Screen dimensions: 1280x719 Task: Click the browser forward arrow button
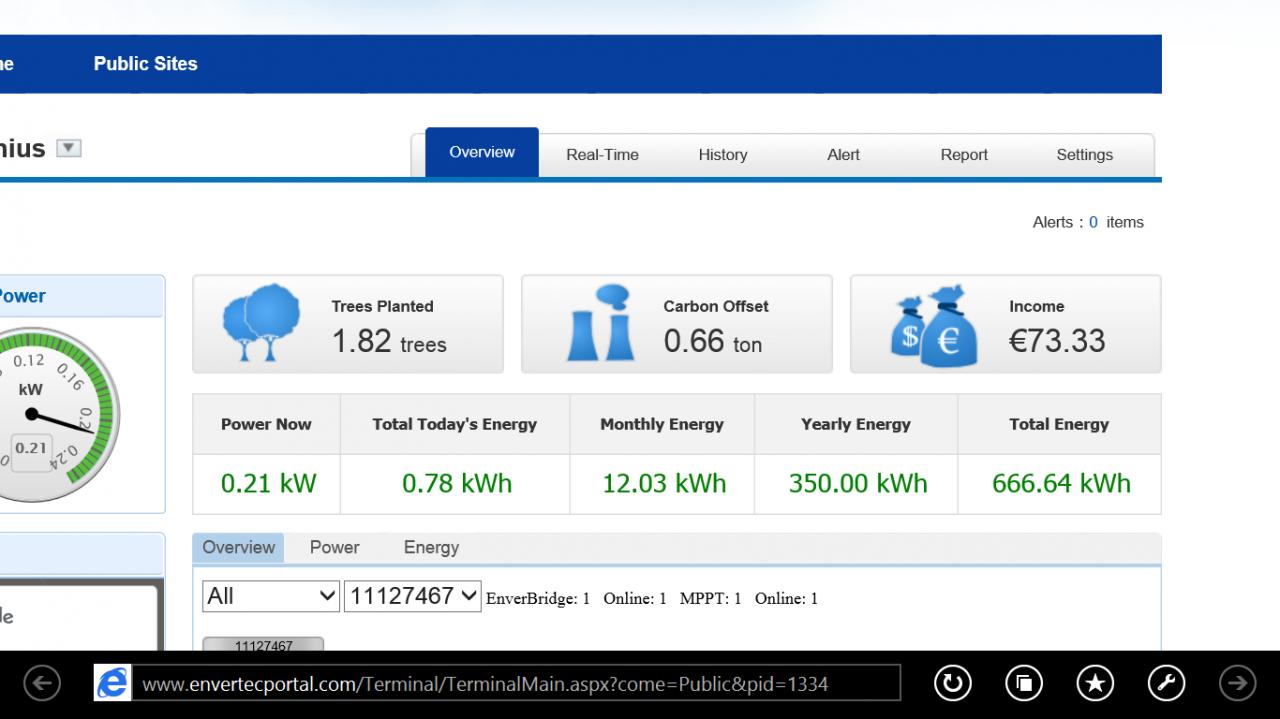point(1238,684)
